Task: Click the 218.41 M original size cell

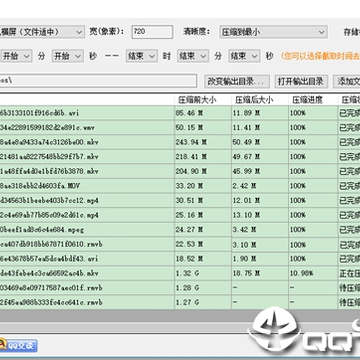Action: (x=203, y=157)
